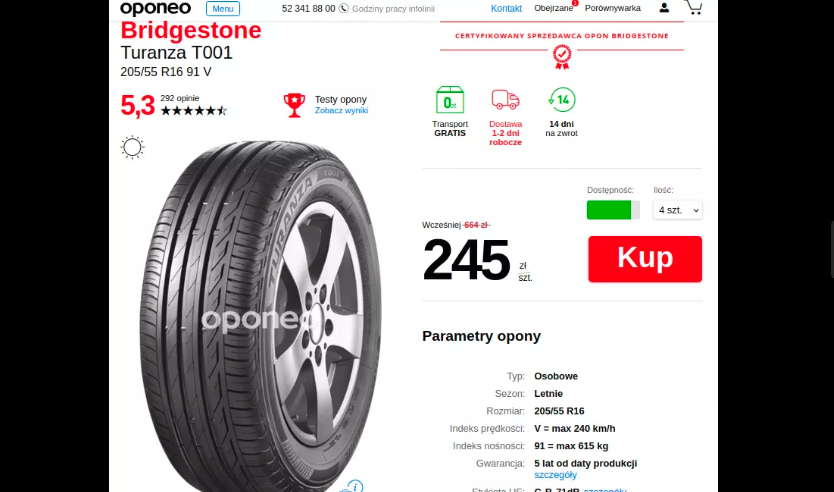Click the Turanza tire product image
This screenshot has height=492, width=834.
[x=261, y=316]
